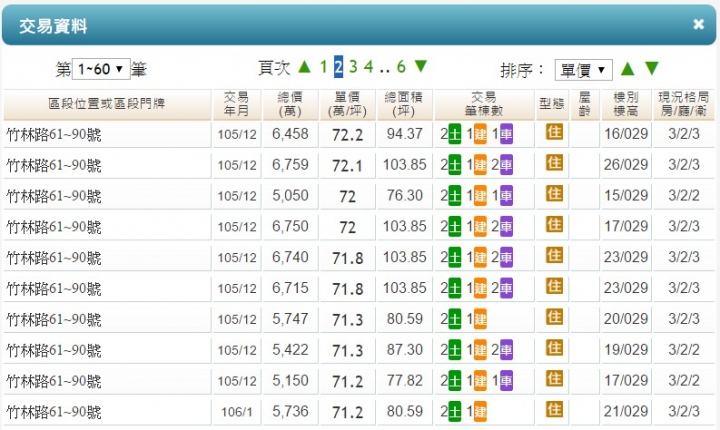Select address cell in the 6,458 total price row
The width and height of the screenshot is (720, 430).
[107, 135]
